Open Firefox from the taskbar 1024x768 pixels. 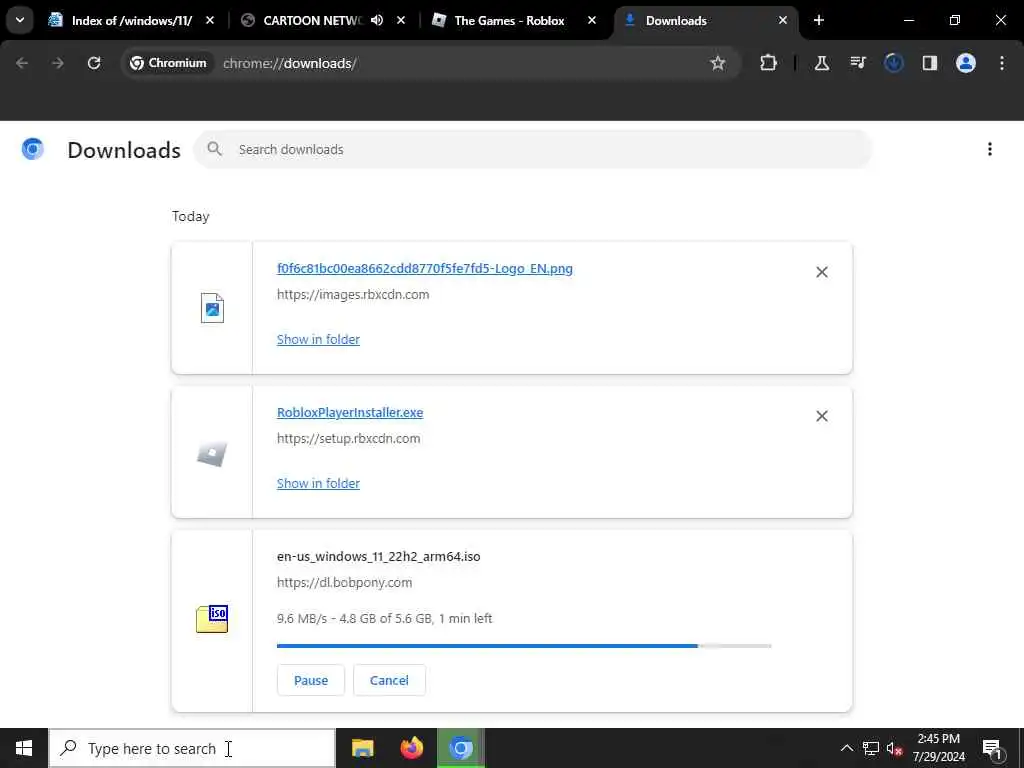click(411, 748)
